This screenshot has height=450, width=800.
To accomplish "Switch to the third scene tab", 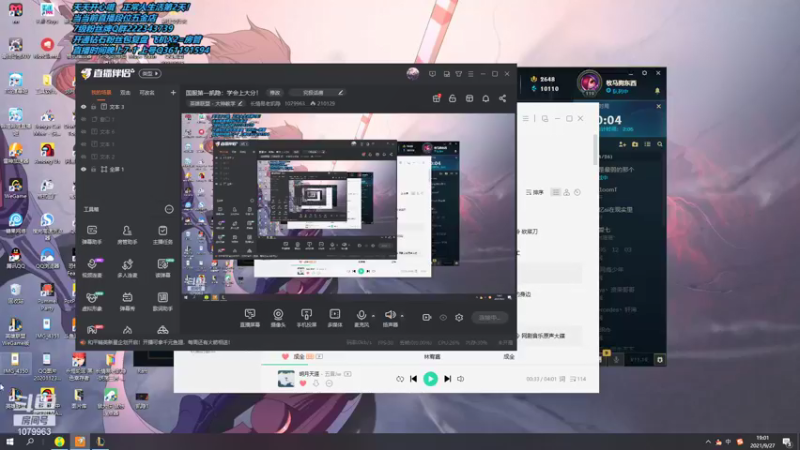I will point(147,93).
